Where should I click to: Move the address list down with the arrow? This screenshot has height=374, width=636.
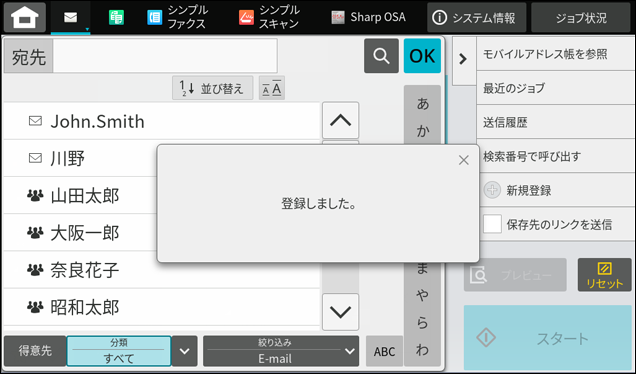[x=340, y=312]
